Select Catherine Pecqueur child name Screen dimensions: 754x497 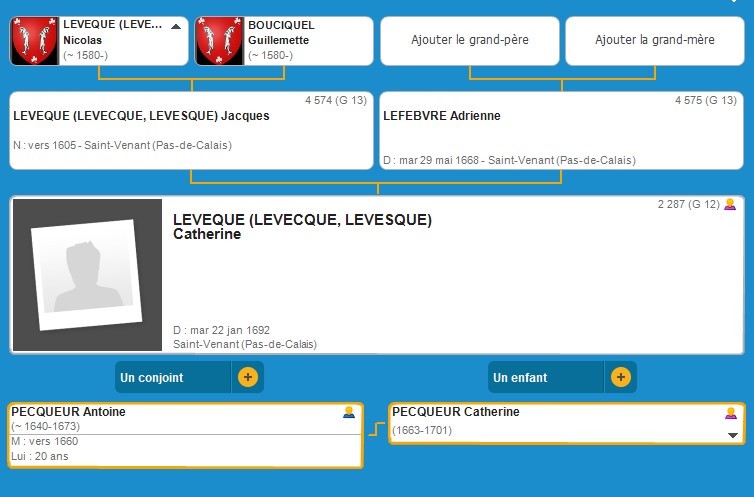tap(456, 412)
